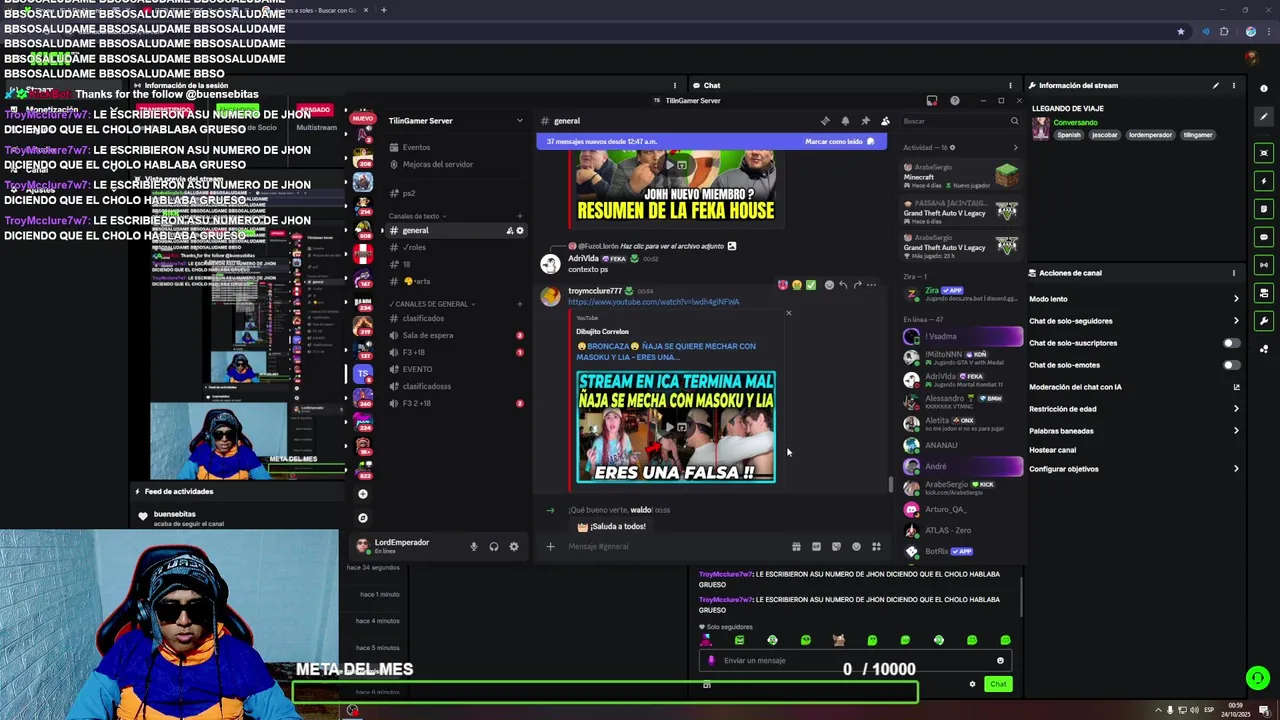Add a server plus icon in Discord
This screenshot has height=720, width=1280.
click(x=363, y=494)
